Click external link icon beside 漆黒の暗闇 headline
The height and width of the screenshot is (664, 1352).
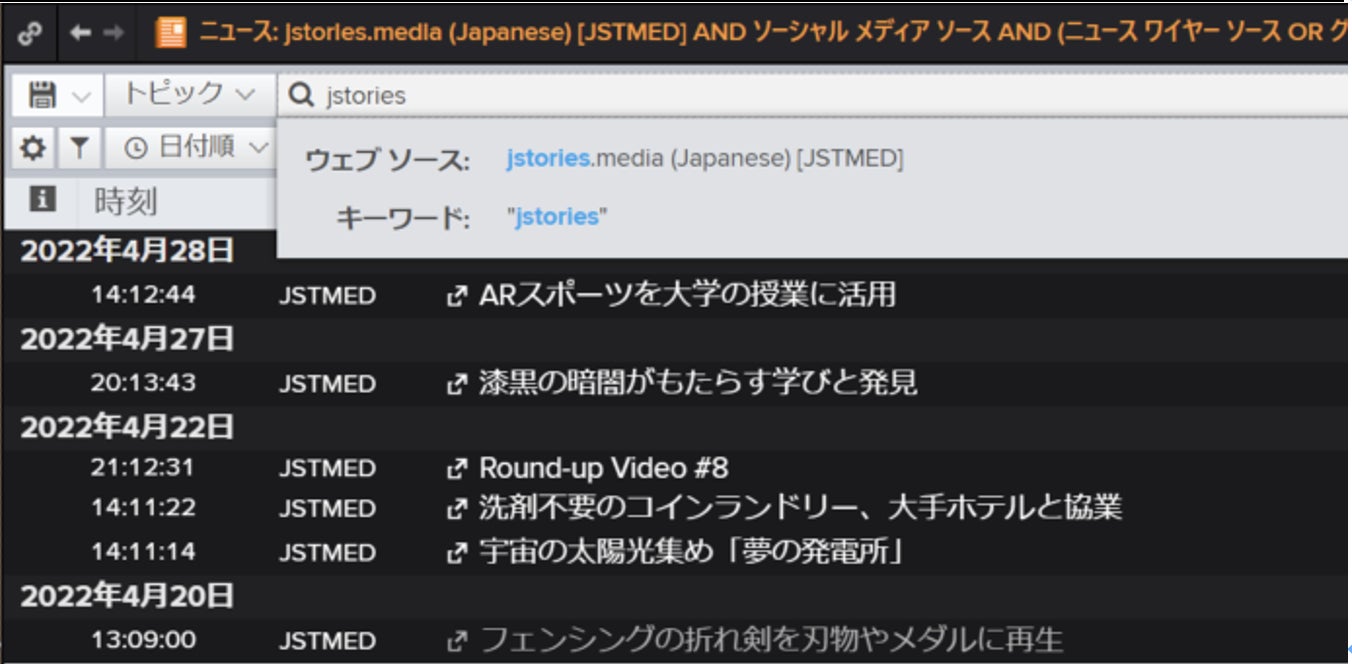(457, 383)
